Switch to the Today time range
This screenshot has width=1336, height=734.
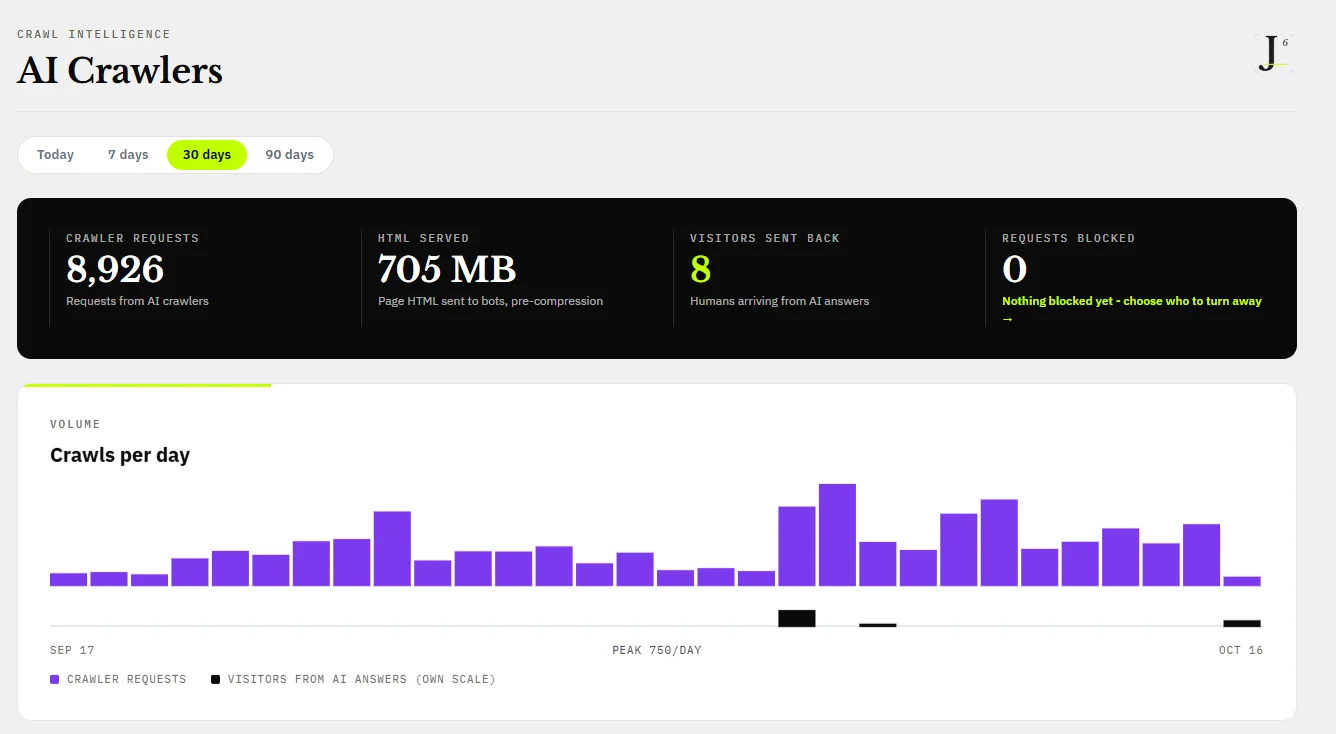[x=56, y=155]
